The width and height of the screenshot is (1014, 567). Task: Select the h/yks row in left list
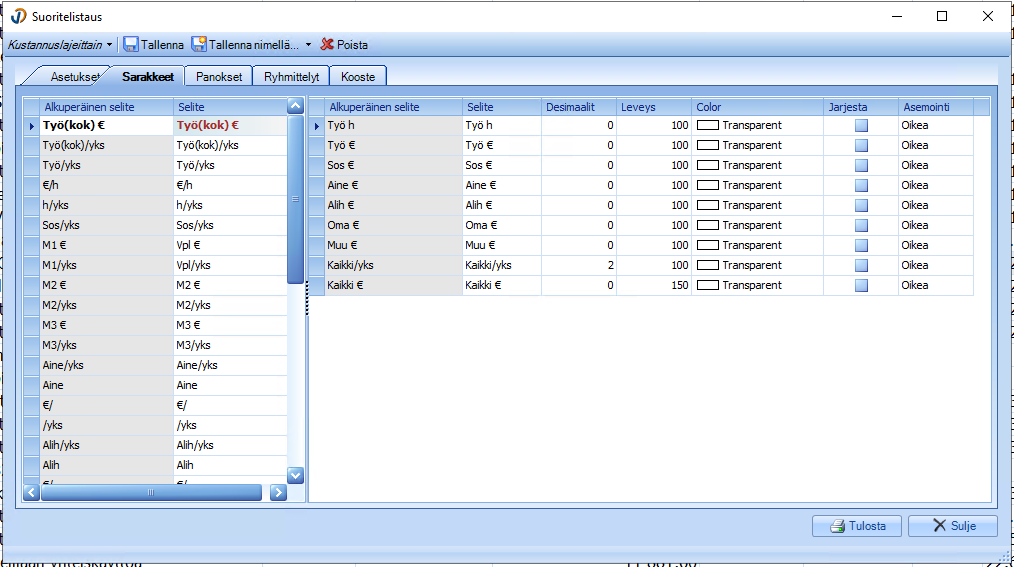(155, 205)
